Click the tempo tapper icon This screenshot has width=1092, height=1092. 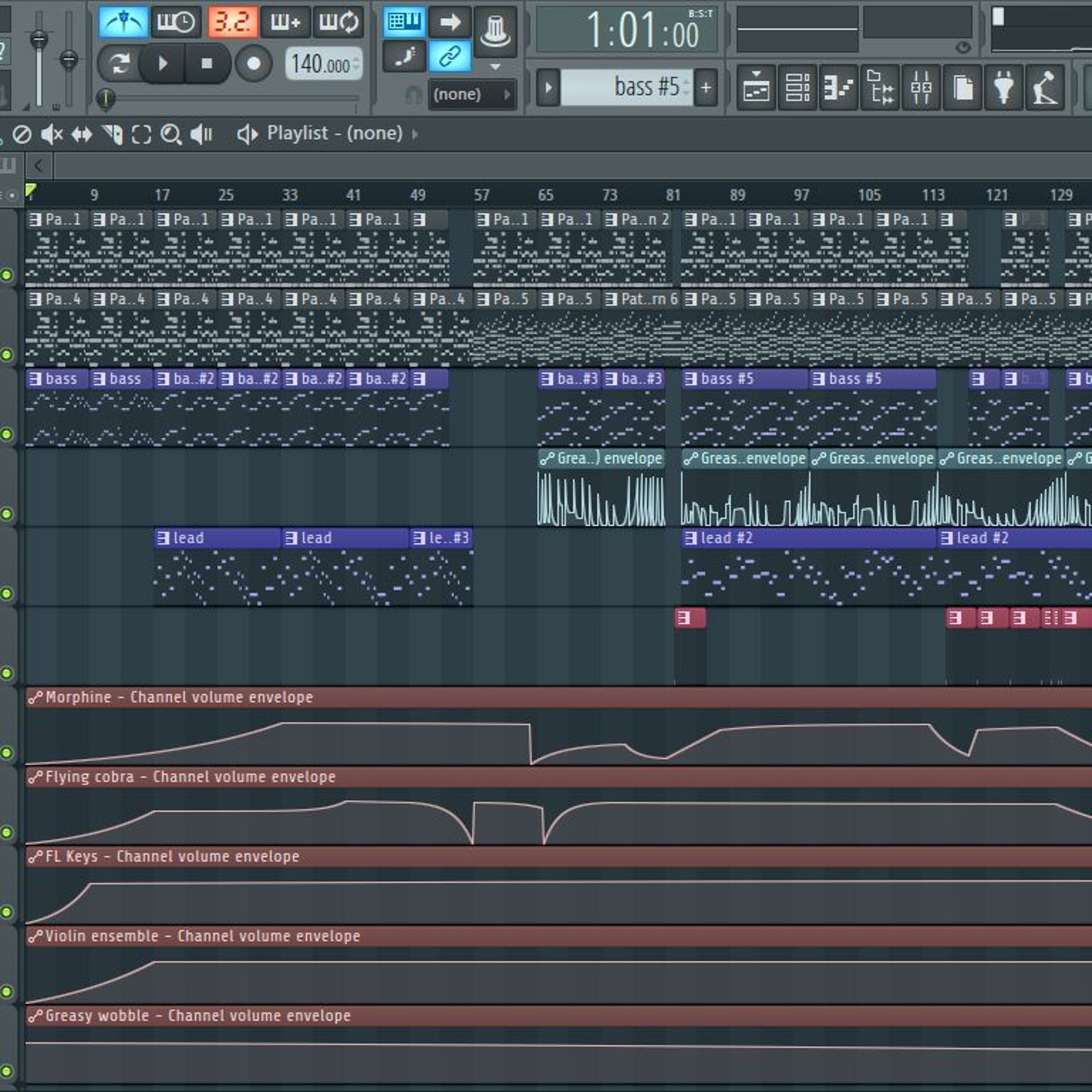pyautogui.click(x=1045, y=88)
